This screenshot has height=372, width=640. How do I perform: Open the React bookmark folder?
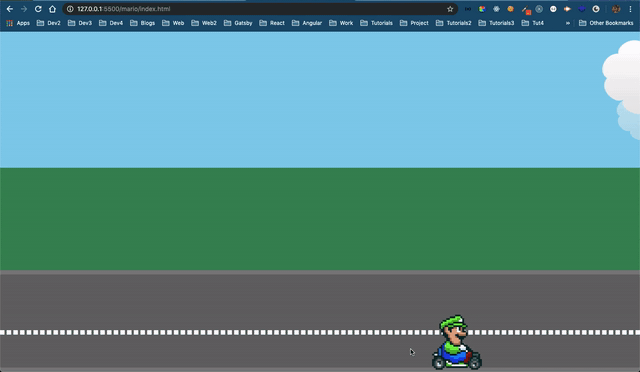tap(272, 23)
